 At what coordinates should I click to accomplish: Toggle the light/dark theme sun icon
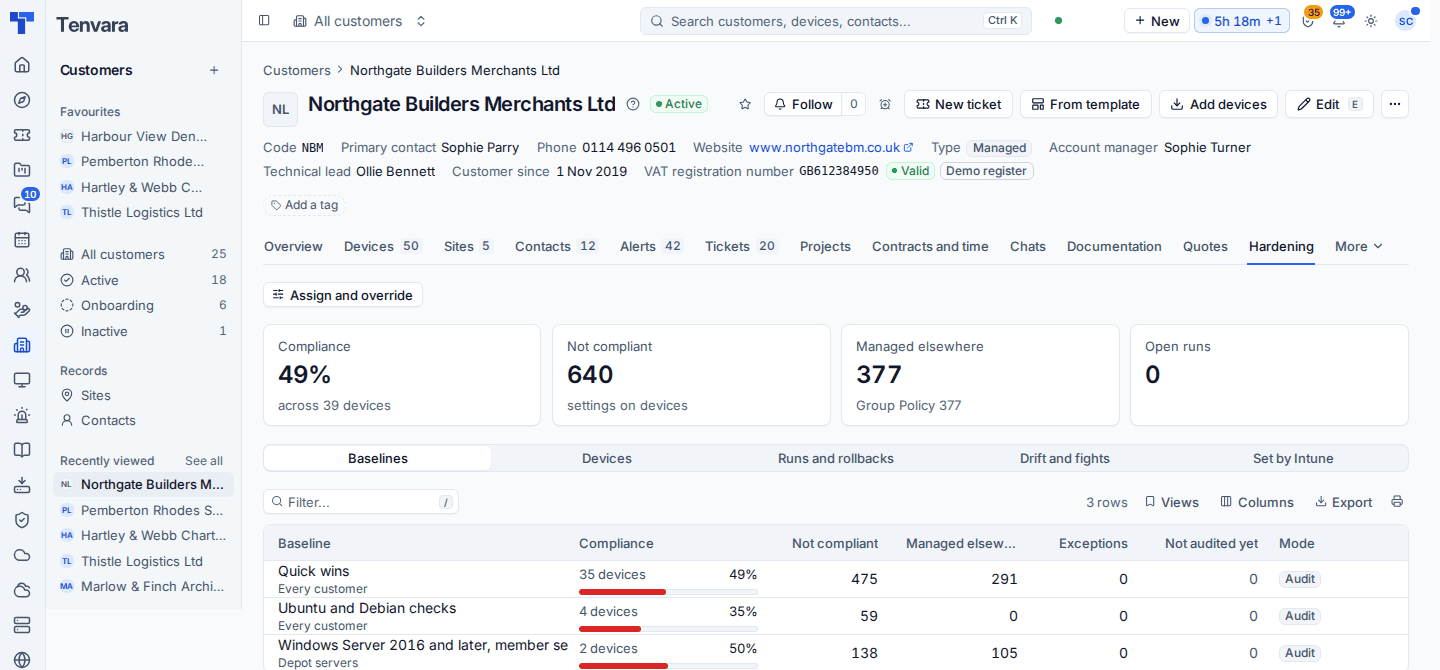point(1371,21)
